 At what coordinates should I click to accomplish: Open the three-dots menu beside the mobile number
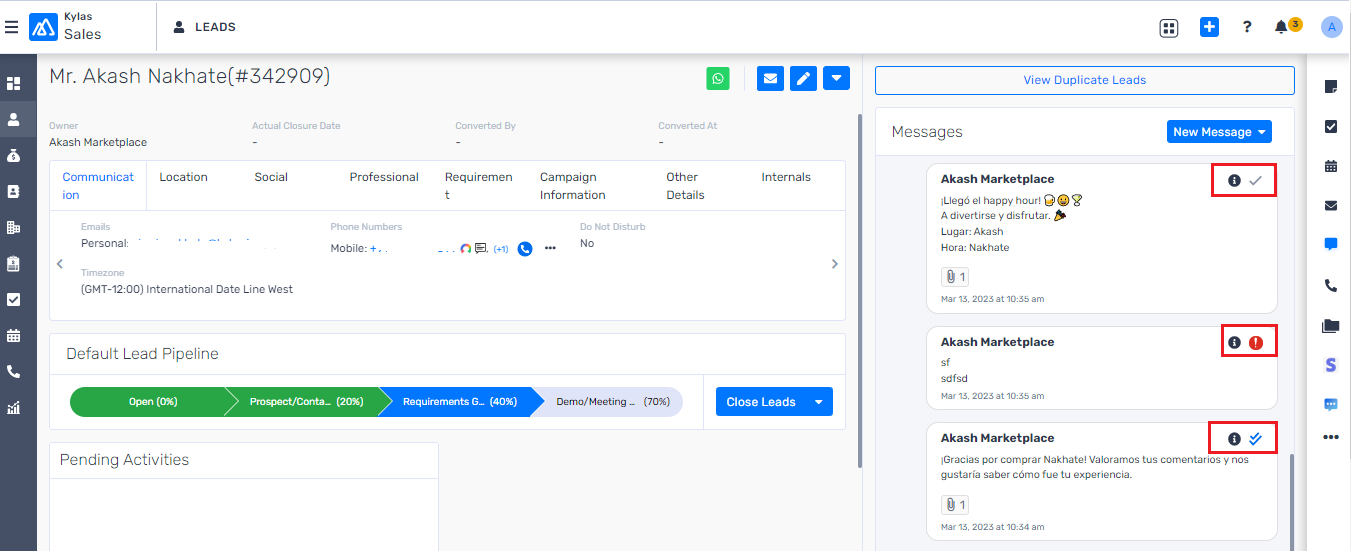click(x=550, y=248)
